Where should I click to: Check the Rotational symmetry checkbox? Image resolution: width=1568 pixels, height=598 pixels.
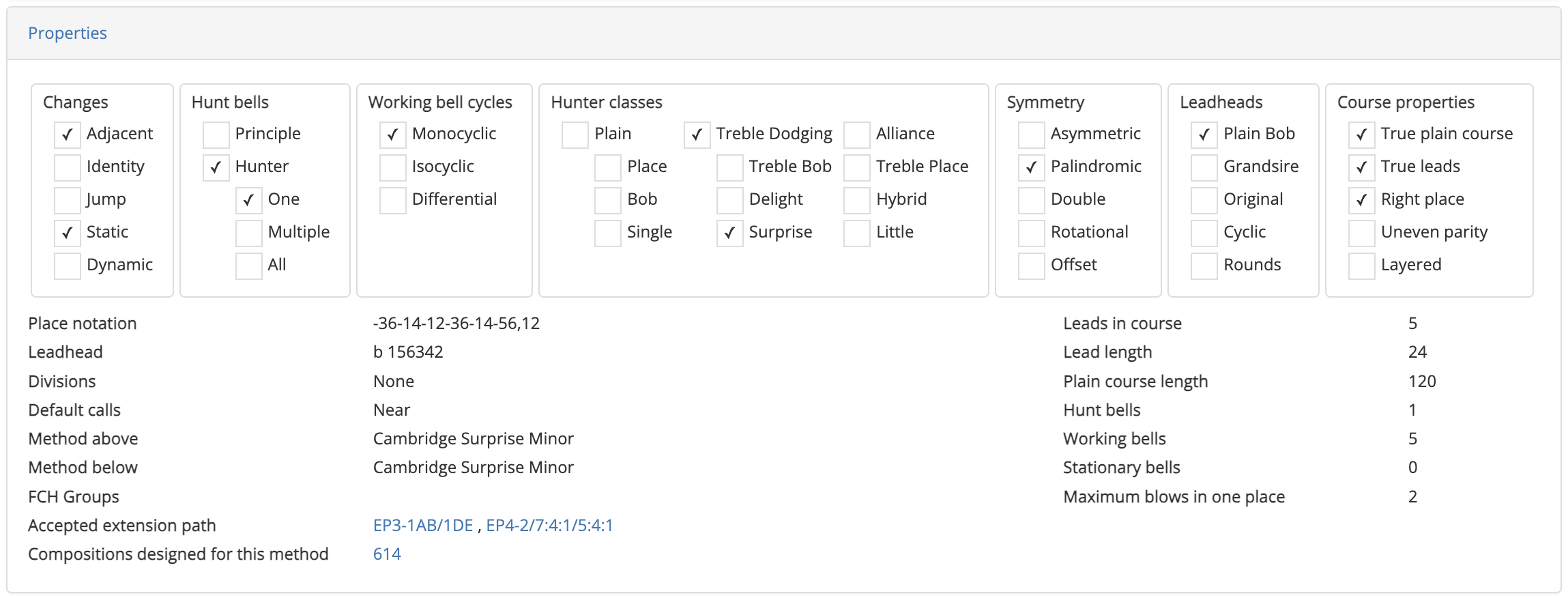point(1032,233)
